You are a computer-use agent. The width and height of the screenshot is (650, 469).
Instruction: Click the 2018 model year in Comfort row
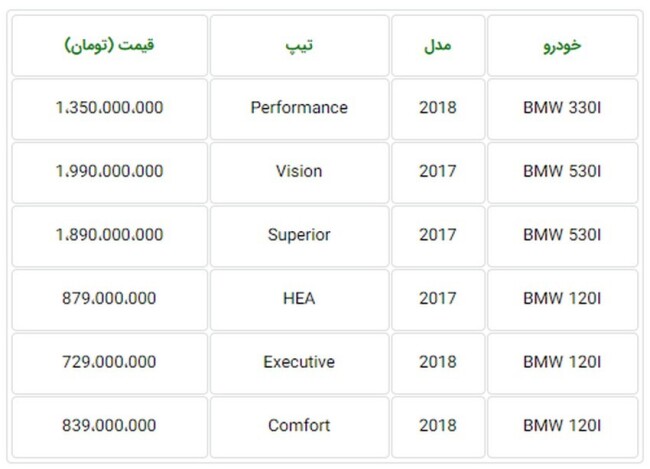[x=438, y=427]
